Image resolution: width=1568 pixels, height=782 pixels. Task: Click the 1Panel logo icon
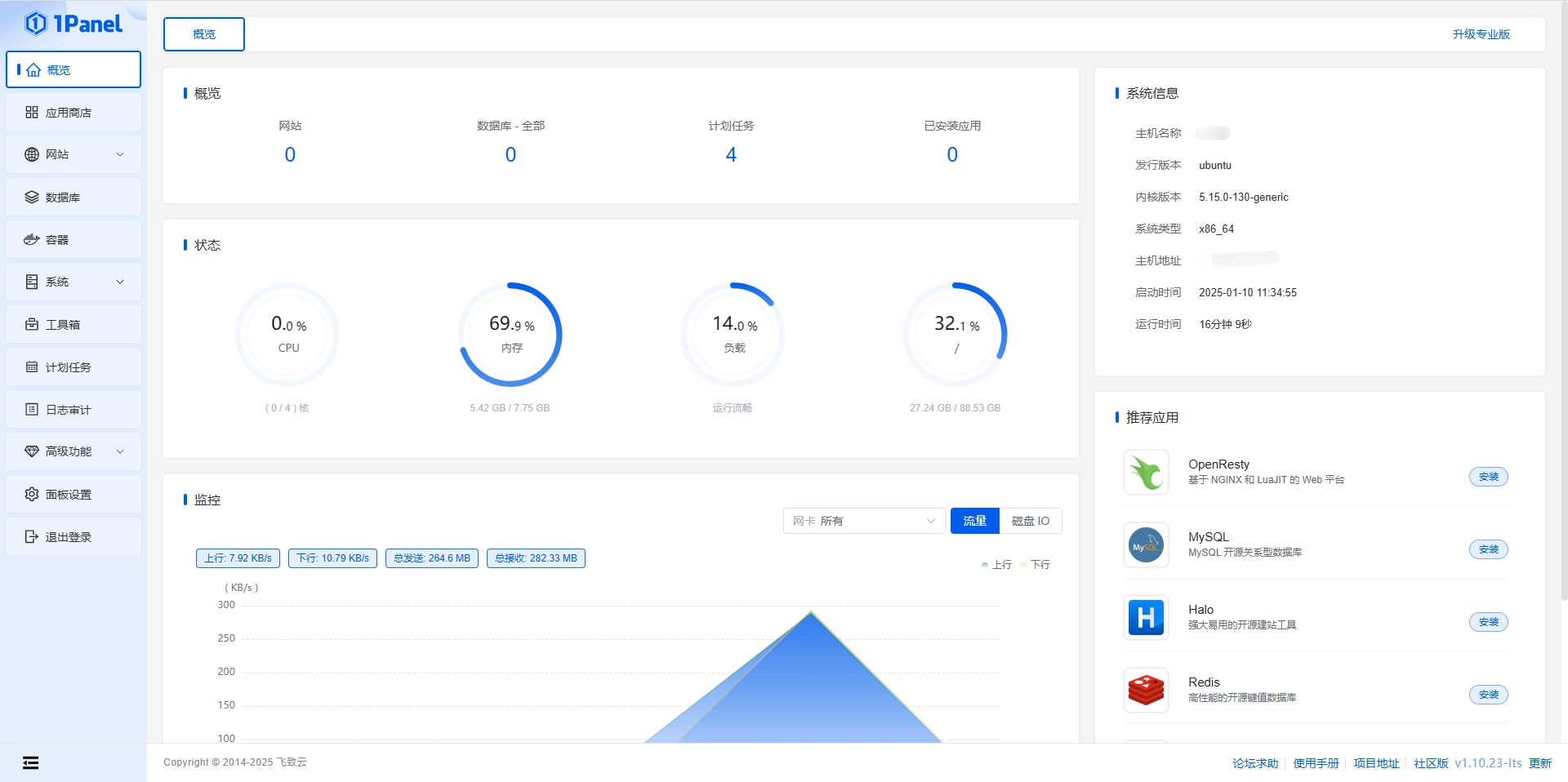pos(35,24)
